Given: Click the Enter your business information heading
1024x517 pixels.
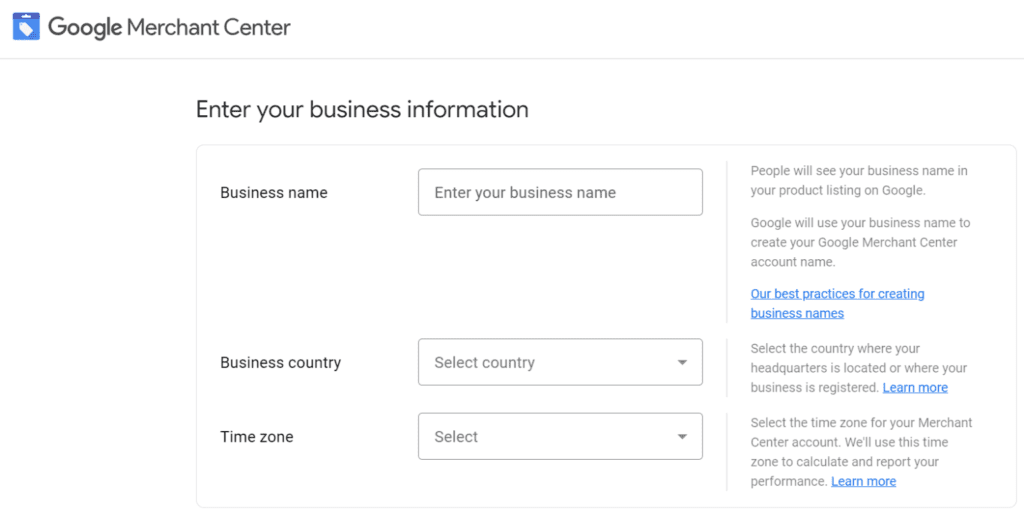Looking at the screenshot, I should pos(362,109).
